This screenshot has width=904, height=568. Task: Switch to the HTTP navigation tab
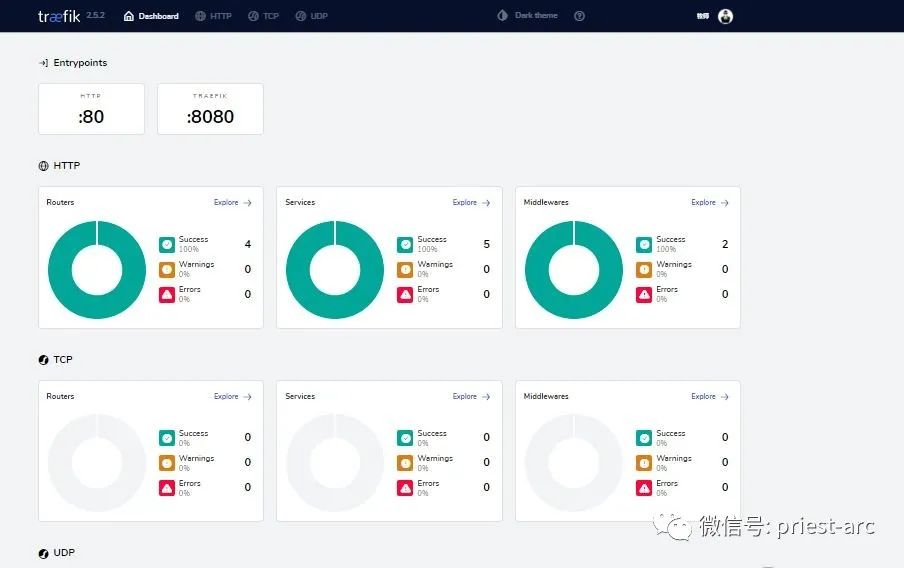click(x=213, y=16)
